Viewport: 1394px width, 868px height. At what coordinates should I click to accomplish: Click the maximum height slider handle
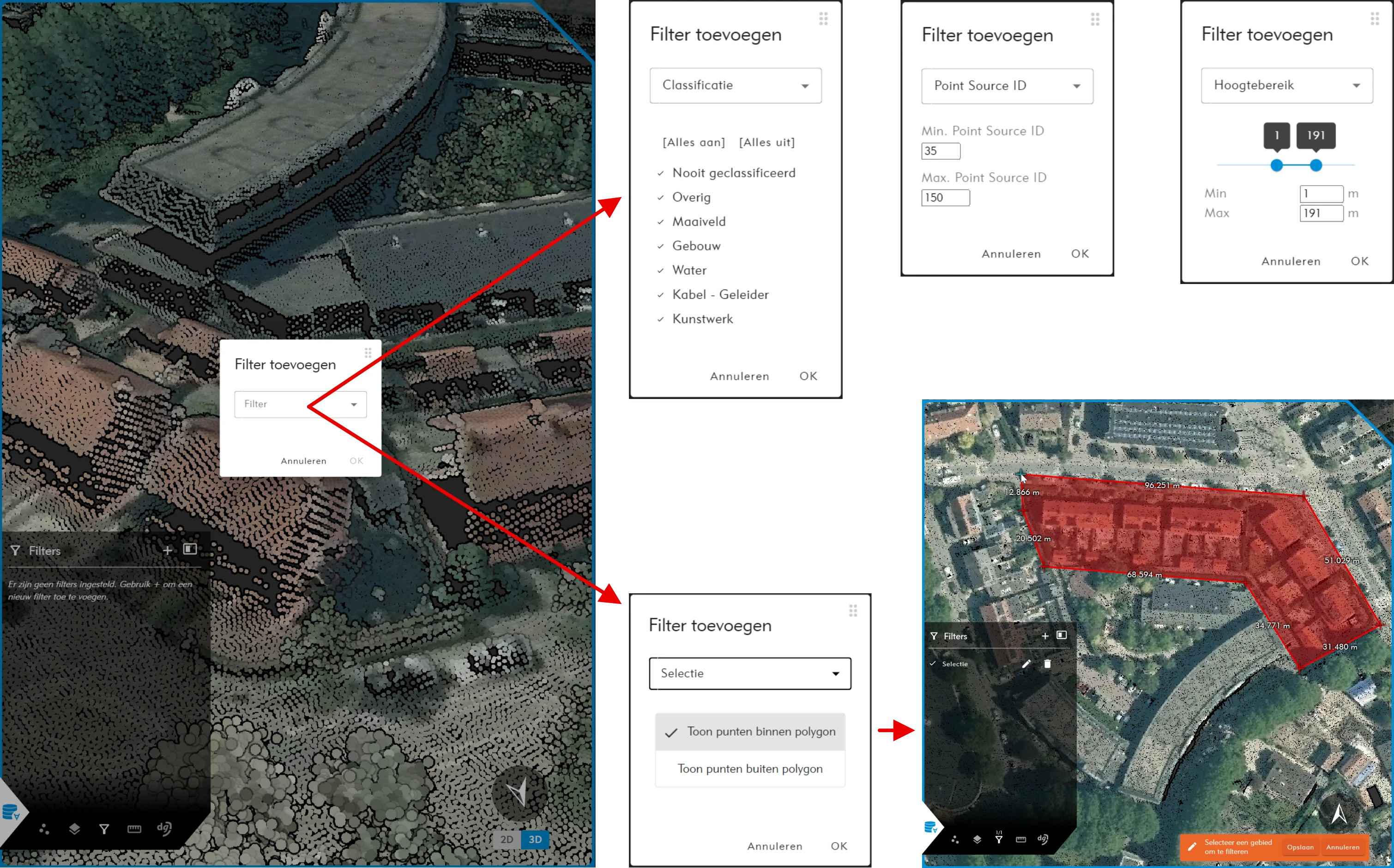pos(1316,165)
